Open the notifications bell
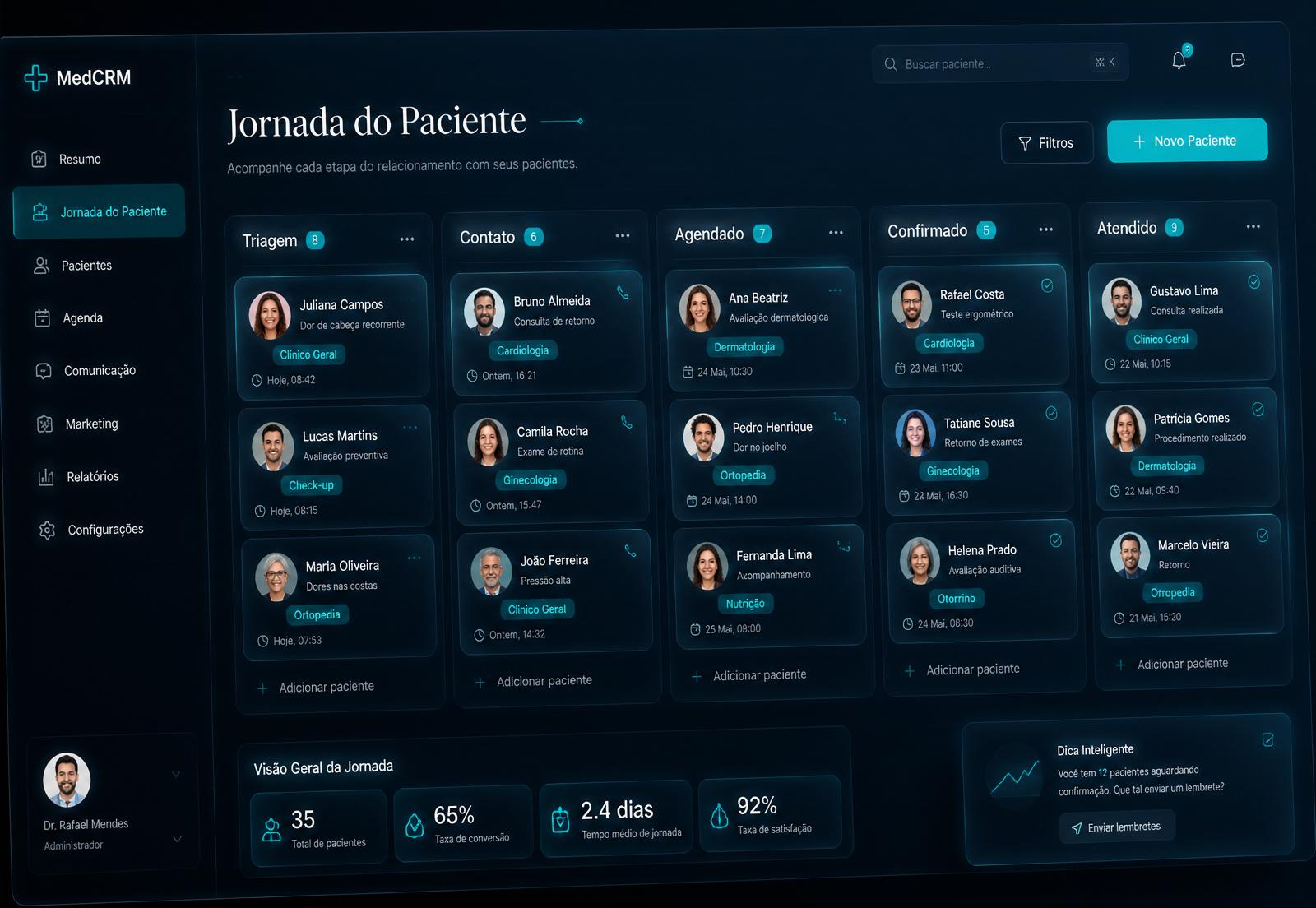The height and width of the screenshot is (908, 1316). coord(1179,60)
